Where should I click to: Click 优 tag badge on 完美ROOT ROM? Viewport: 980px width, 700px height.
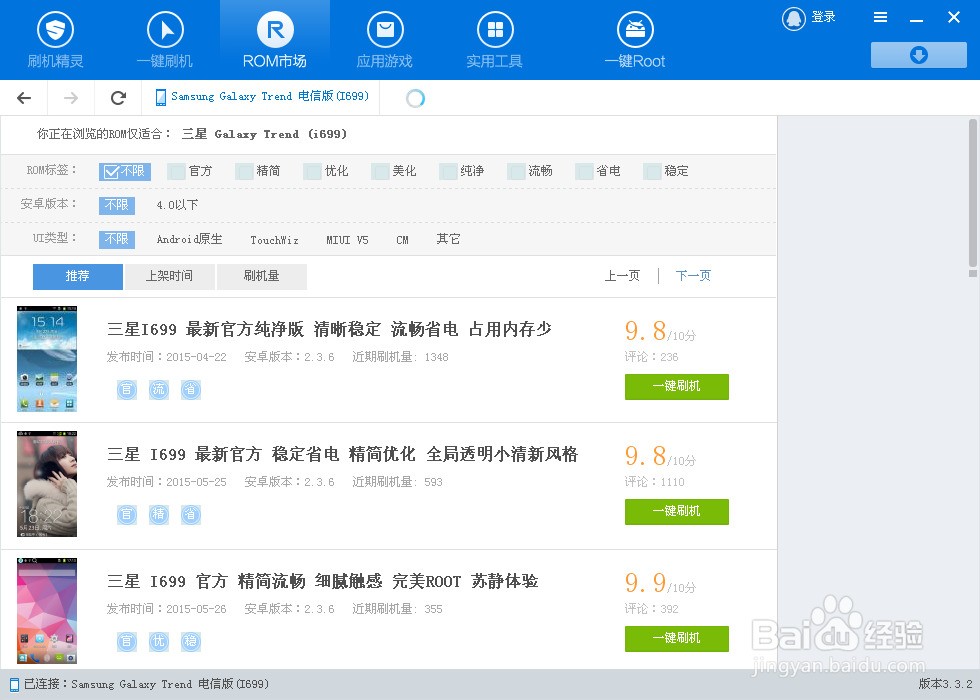click(159, 641)
